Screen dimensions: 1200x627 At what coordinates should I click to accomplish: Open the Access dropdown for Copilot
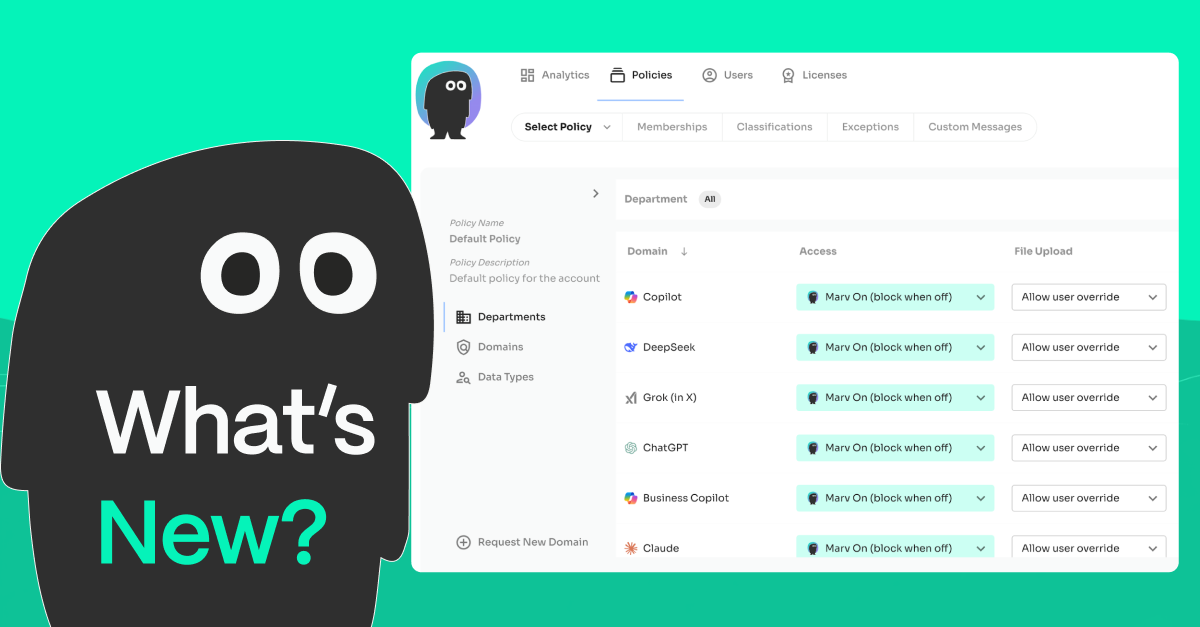(x=895, y=297)
